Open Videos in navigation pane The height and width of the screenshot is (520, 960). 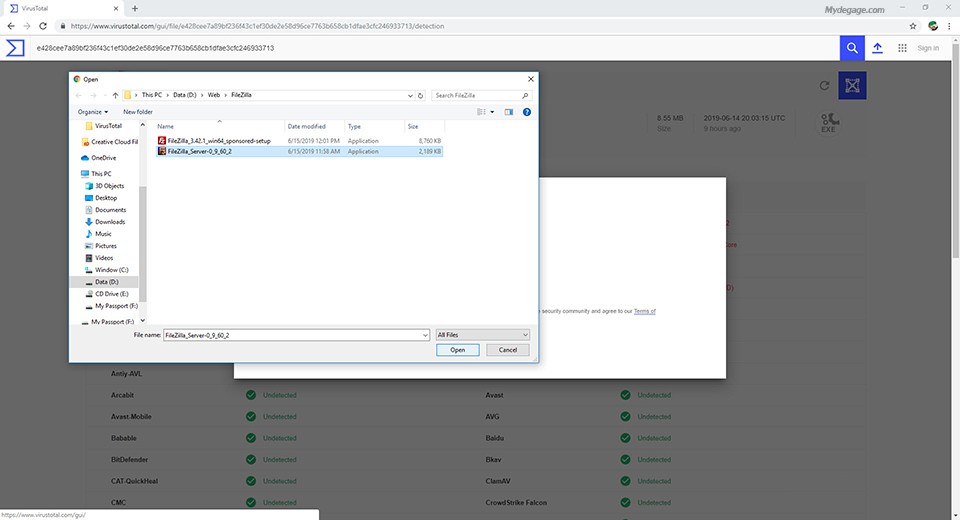click(99, 258)
